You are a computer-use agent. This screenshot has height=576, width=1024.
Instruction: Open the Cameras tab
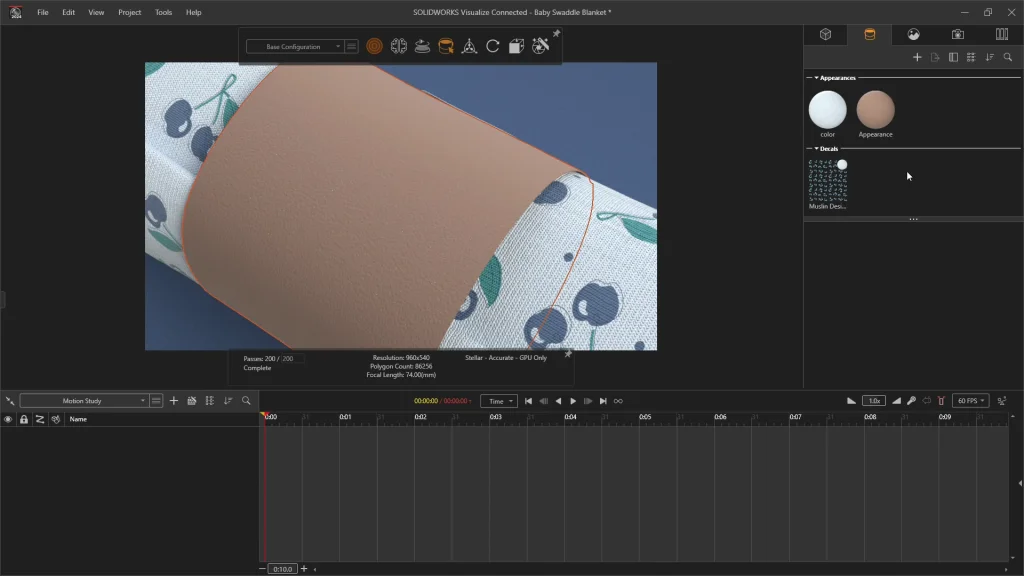click(957, 34)
